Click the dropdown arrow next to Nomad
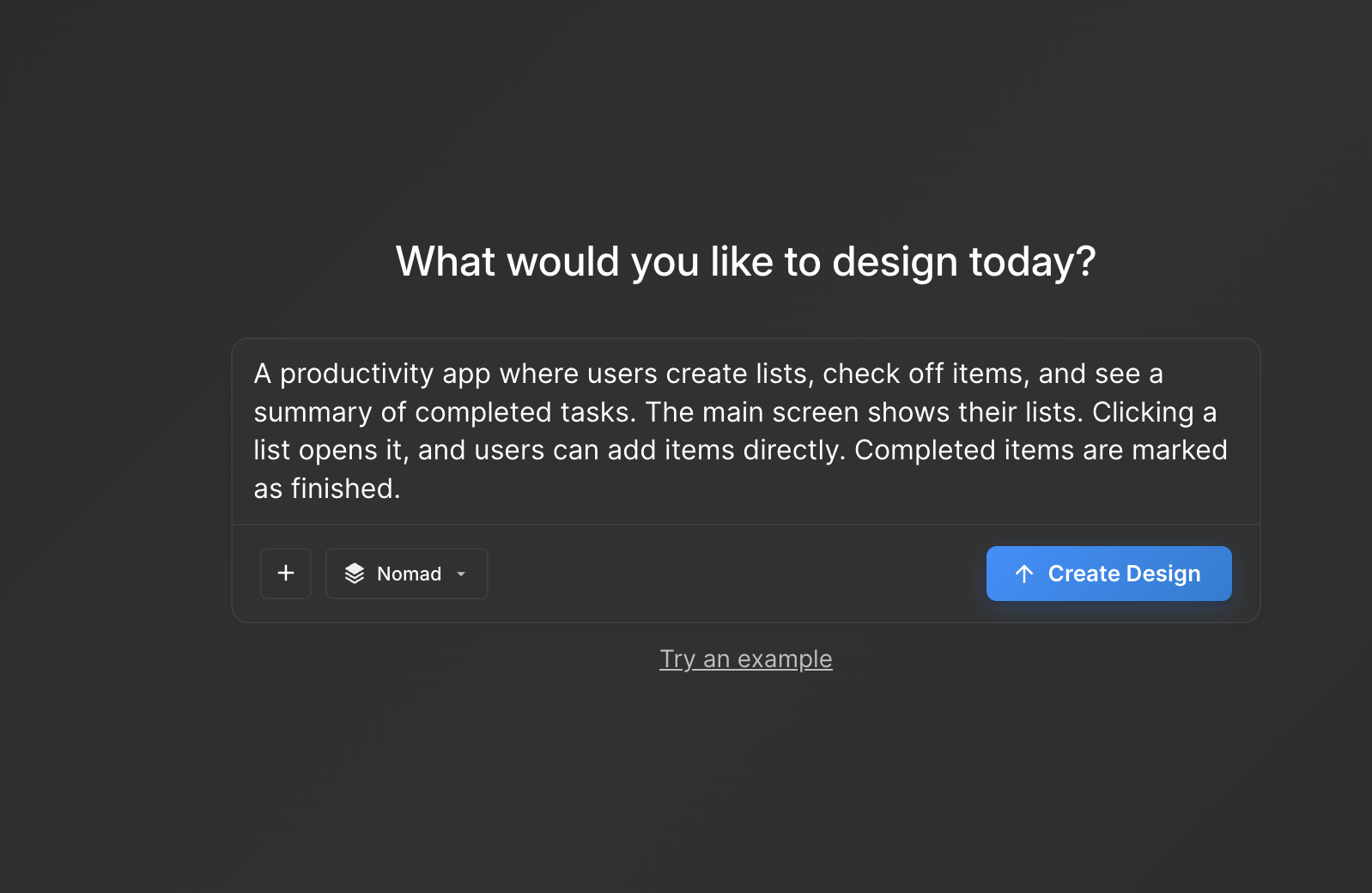 point(460,574)
